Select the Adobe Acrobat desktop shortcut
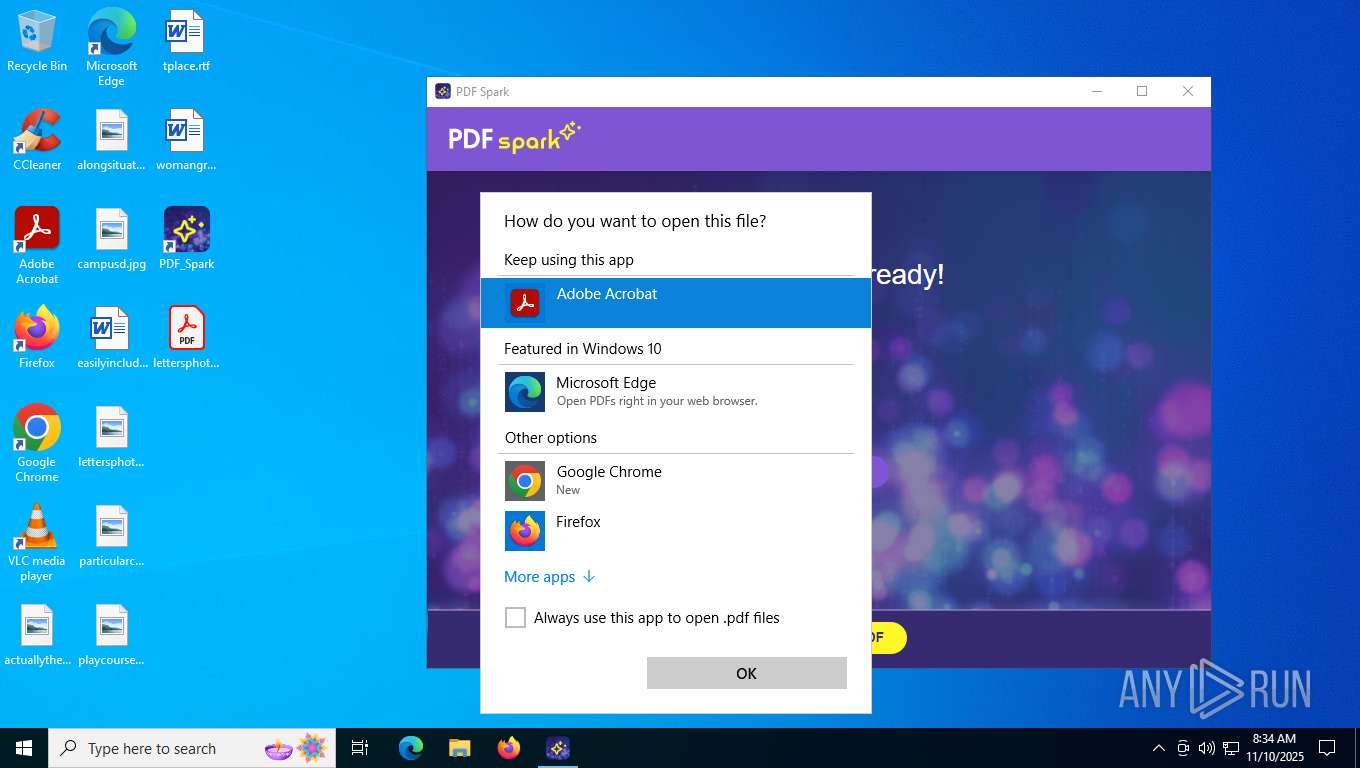The image size is (1360, 768). coord(37,246)
